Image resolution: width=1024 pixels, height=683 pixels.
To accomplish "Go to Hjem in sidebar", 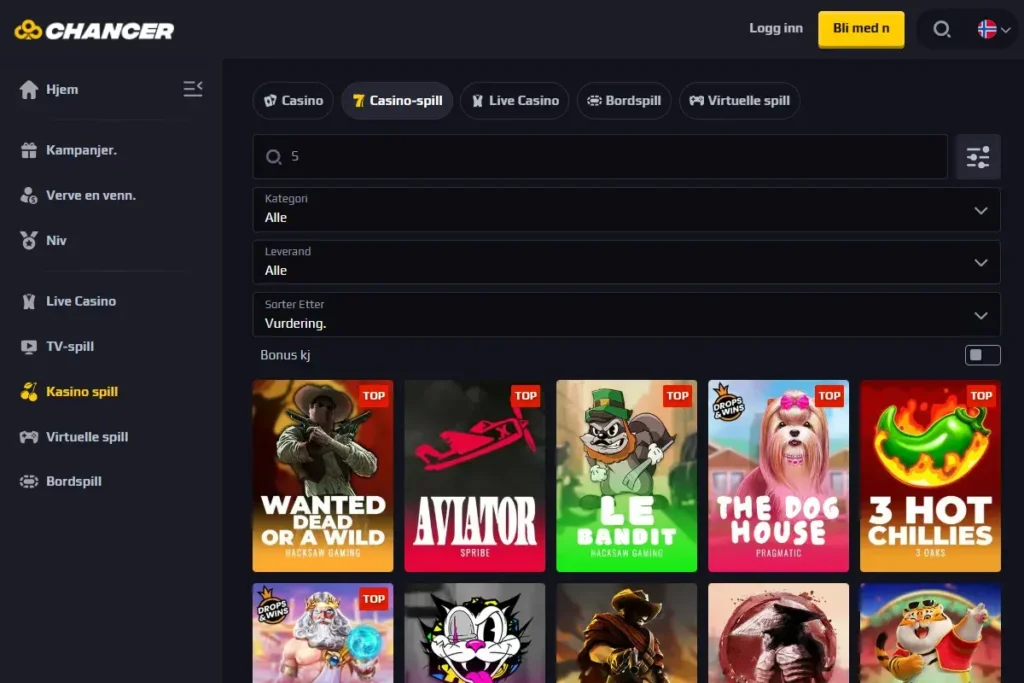I will (62, 89).
